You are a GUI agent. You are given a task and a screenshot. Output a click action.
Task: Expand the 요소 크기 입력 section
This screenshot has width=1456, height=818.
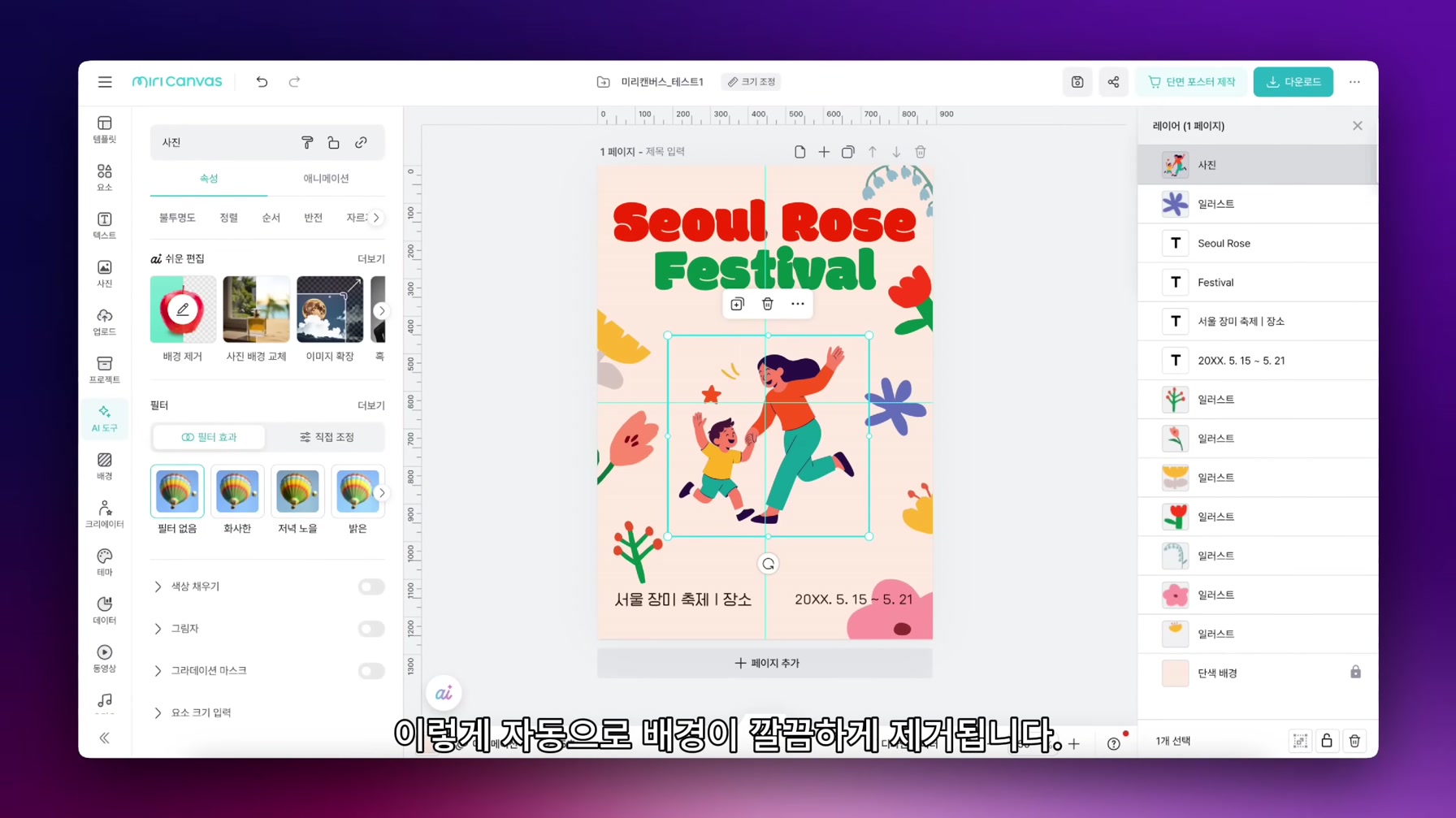pyautogui.click(x=158, y=713)
